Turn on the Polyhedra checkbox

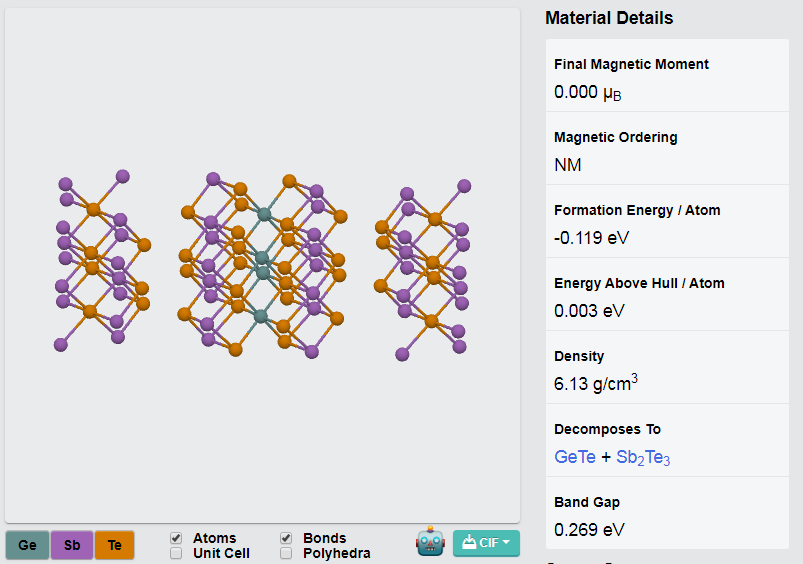click(x=286, y=553)
